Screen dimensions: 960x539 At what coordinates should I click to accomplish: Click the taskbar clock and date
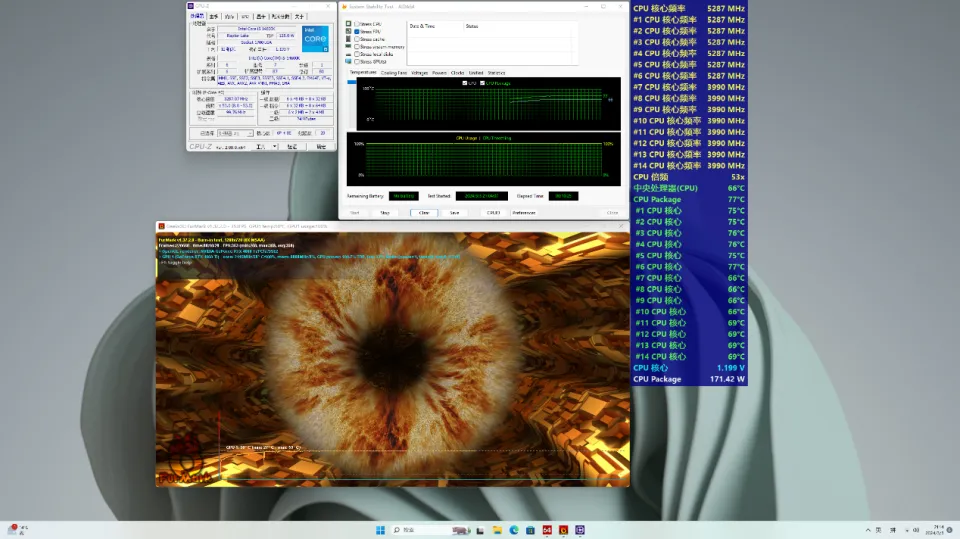937,530
